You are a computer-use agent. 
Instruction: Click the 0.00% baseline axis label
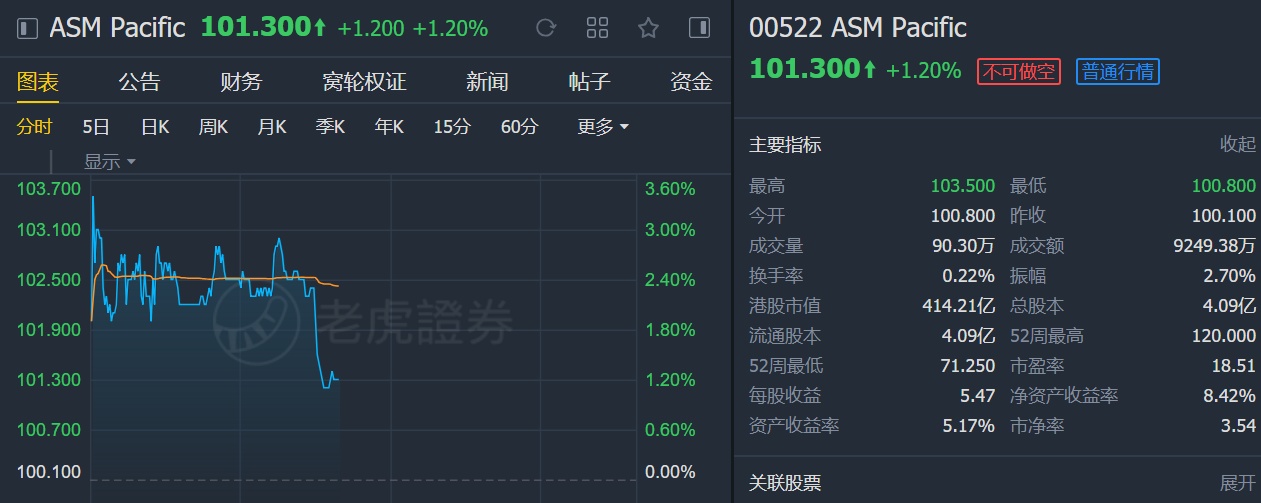click(670, 471)
